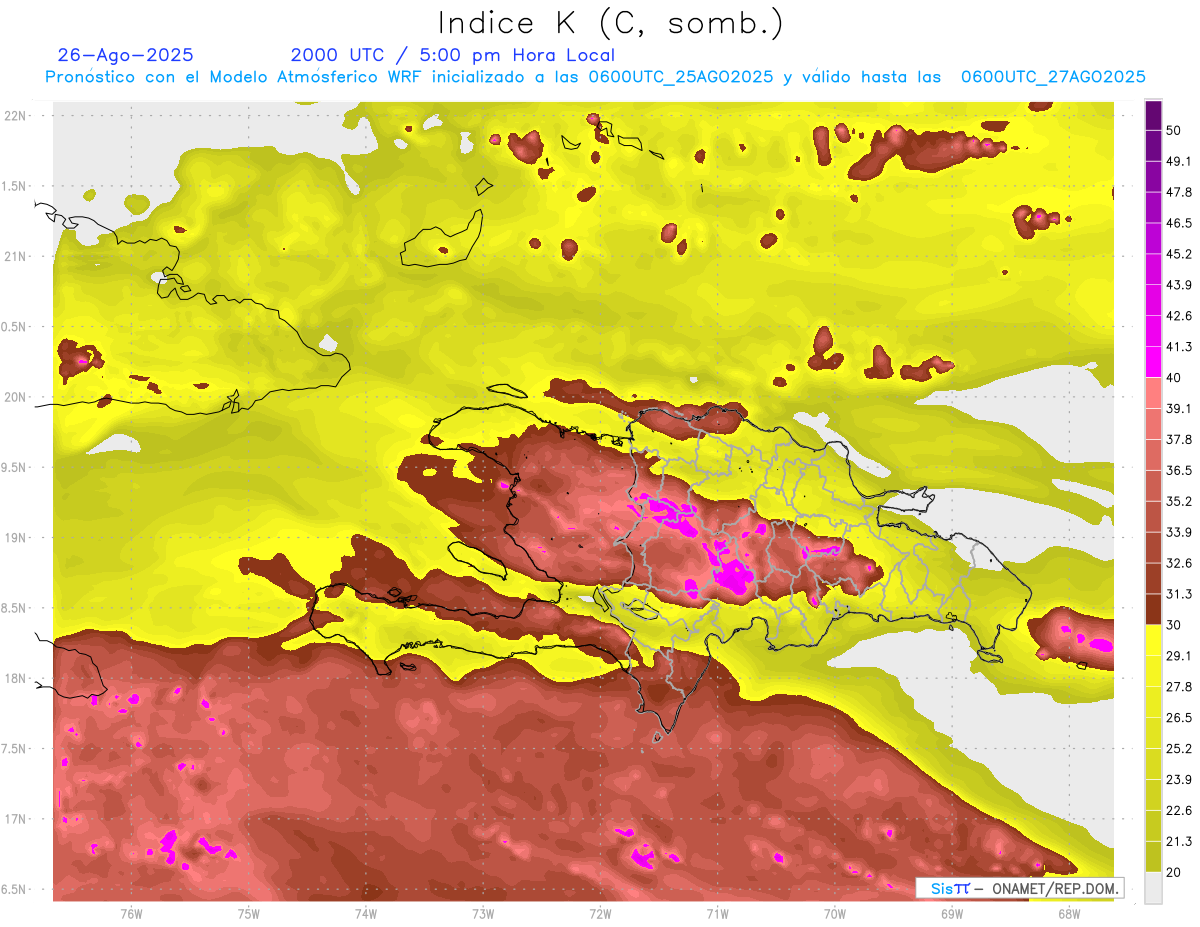Click the "68W" longitude label
The width and height of the screenshot is (1200, 927).
coord(1069,913)
